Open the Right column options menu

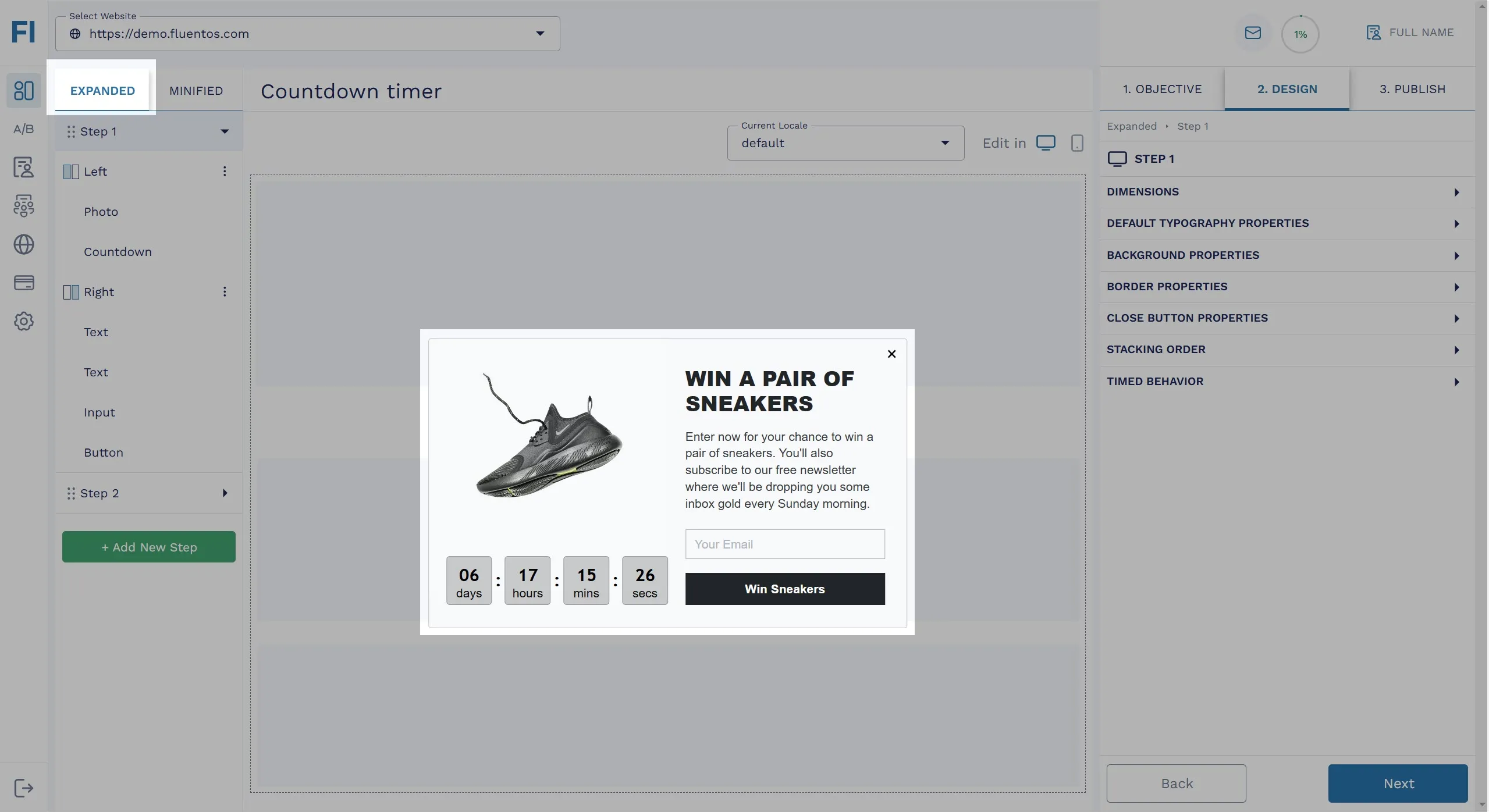point(225,292)
